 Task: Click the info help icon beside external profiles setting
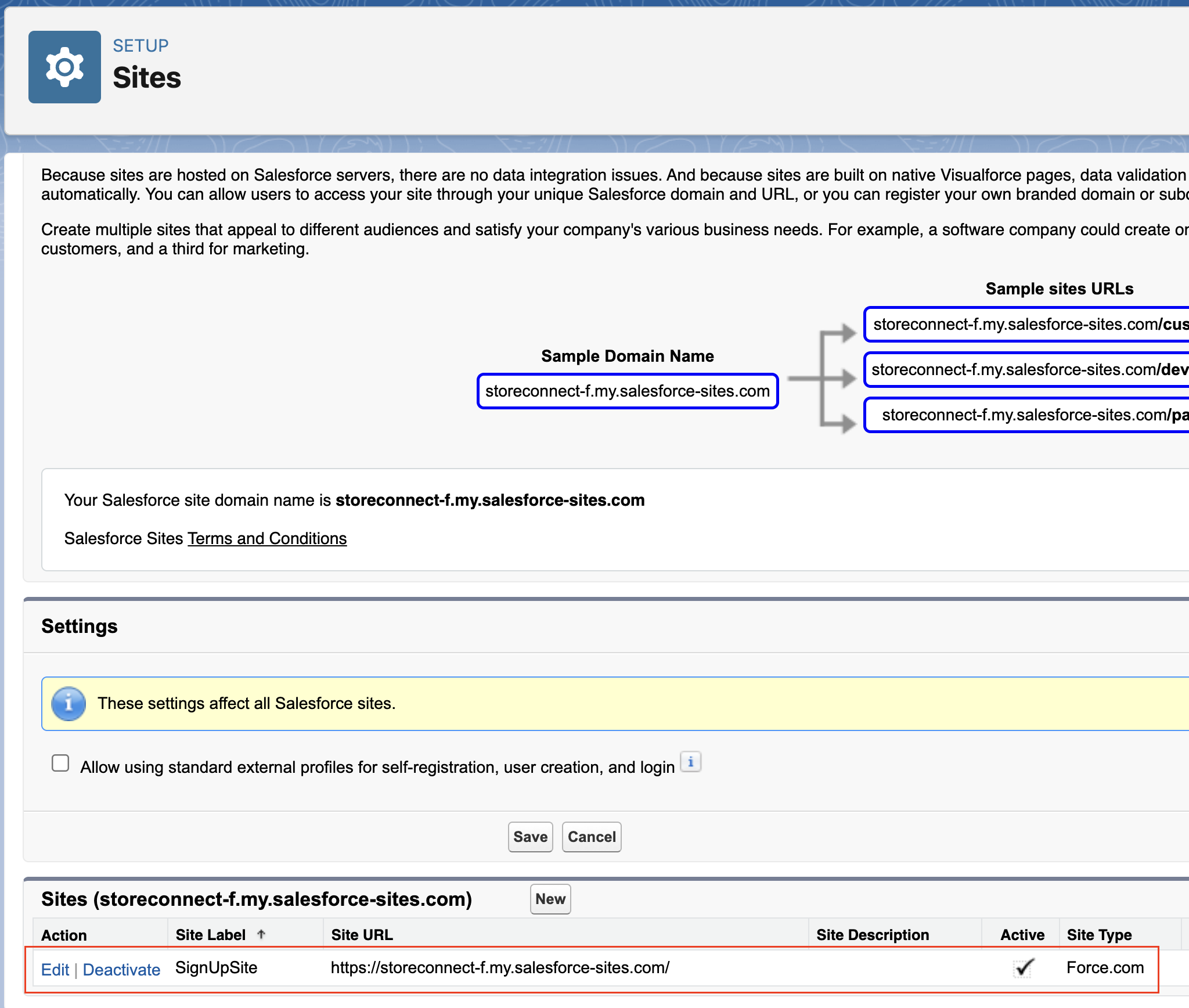pyautogui.click(x=690, y=762)
